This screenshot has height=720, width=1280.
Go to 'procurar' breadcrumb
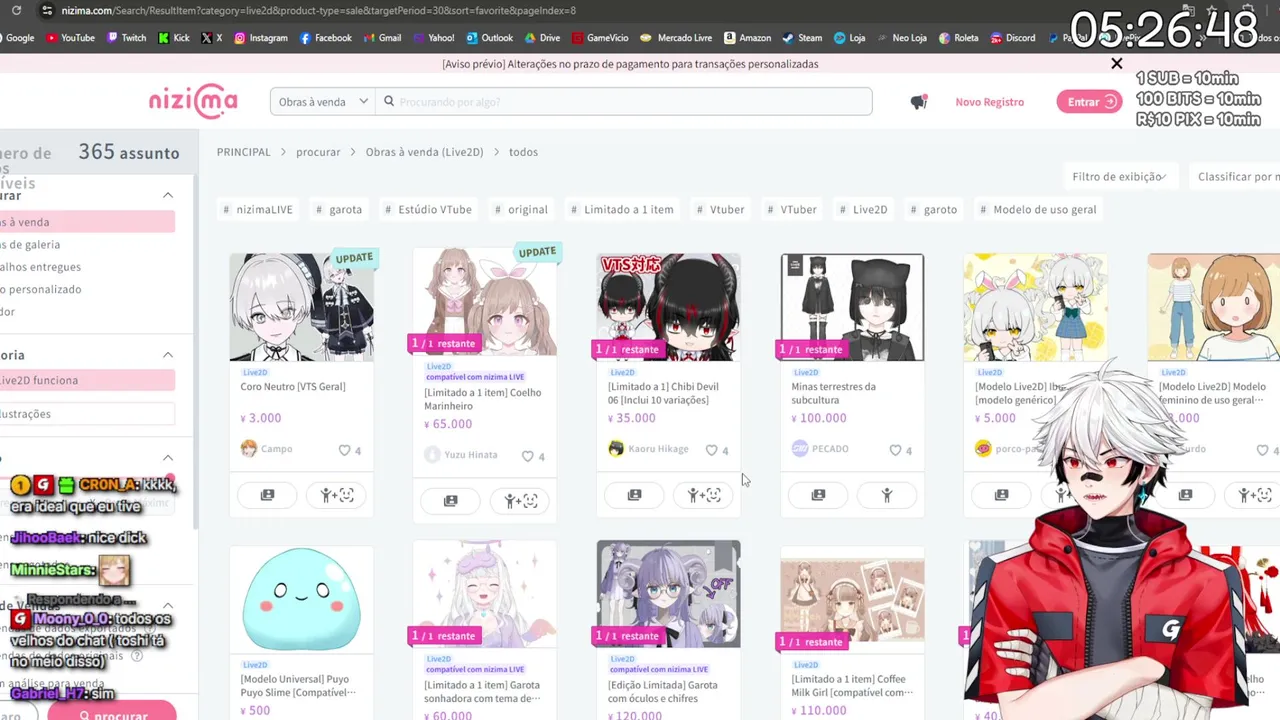318,152
